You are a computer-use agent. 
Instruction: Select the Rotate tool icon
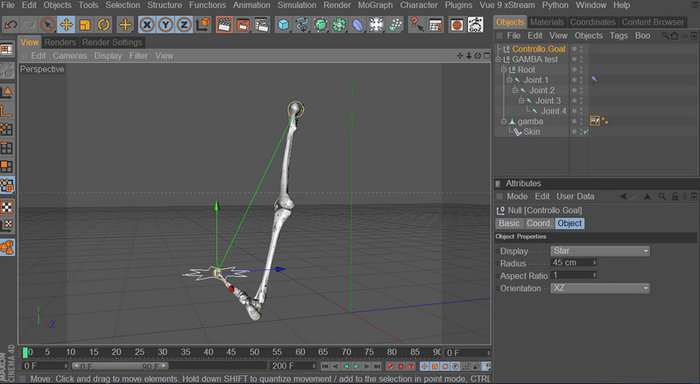point(103,25)
